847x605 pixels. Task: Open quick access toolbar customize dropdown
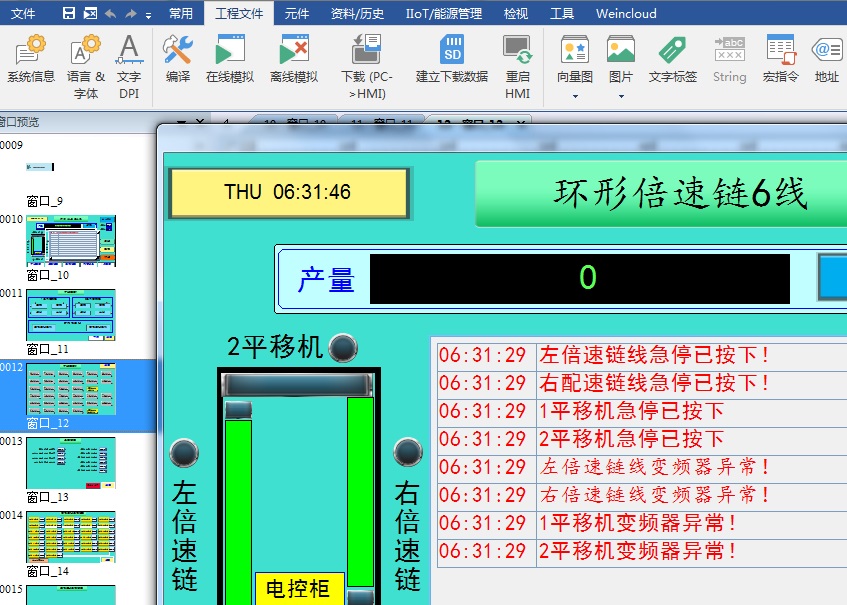[148, 14]
